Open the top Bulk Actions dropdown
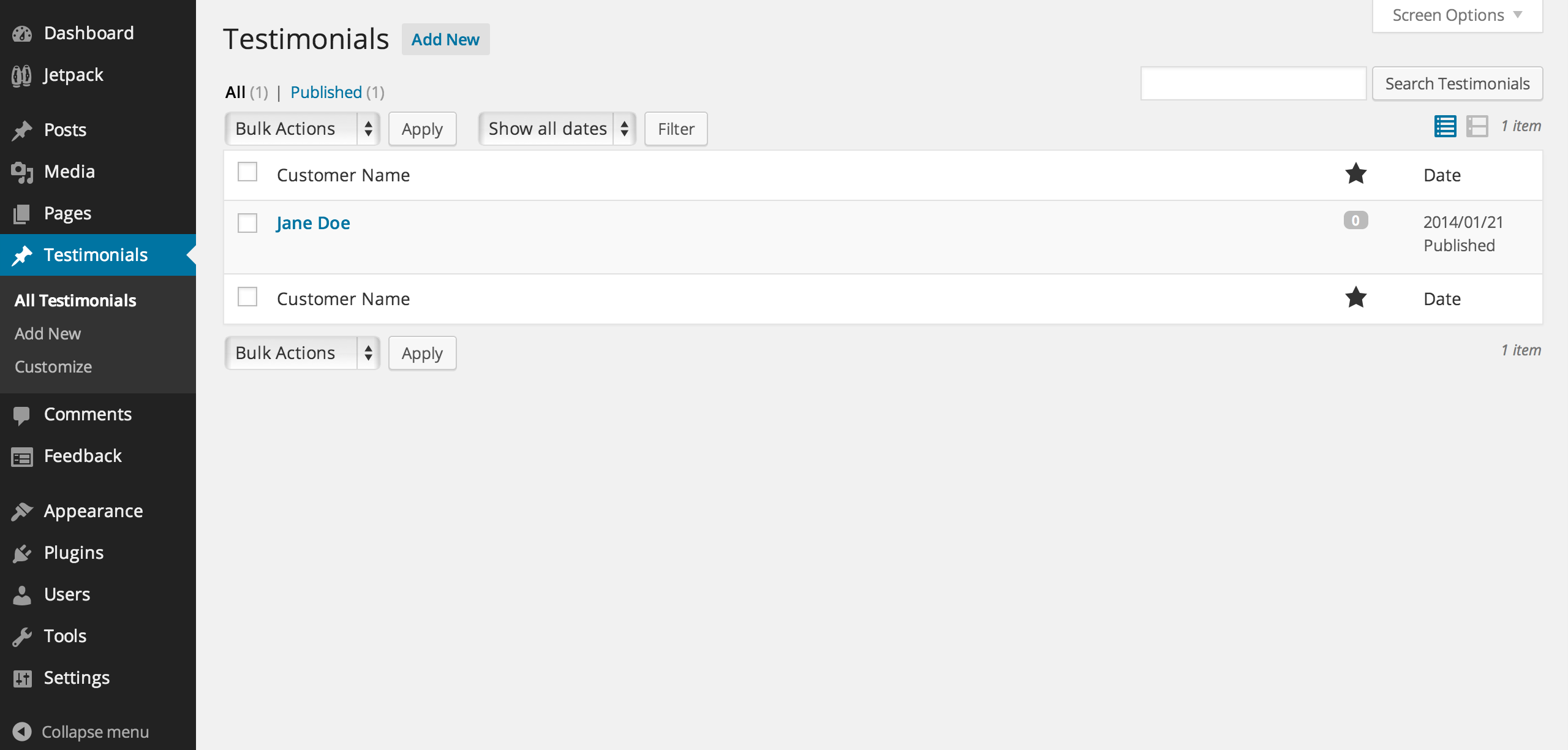This screenshot has width=1568, height=750. [302, 129]
